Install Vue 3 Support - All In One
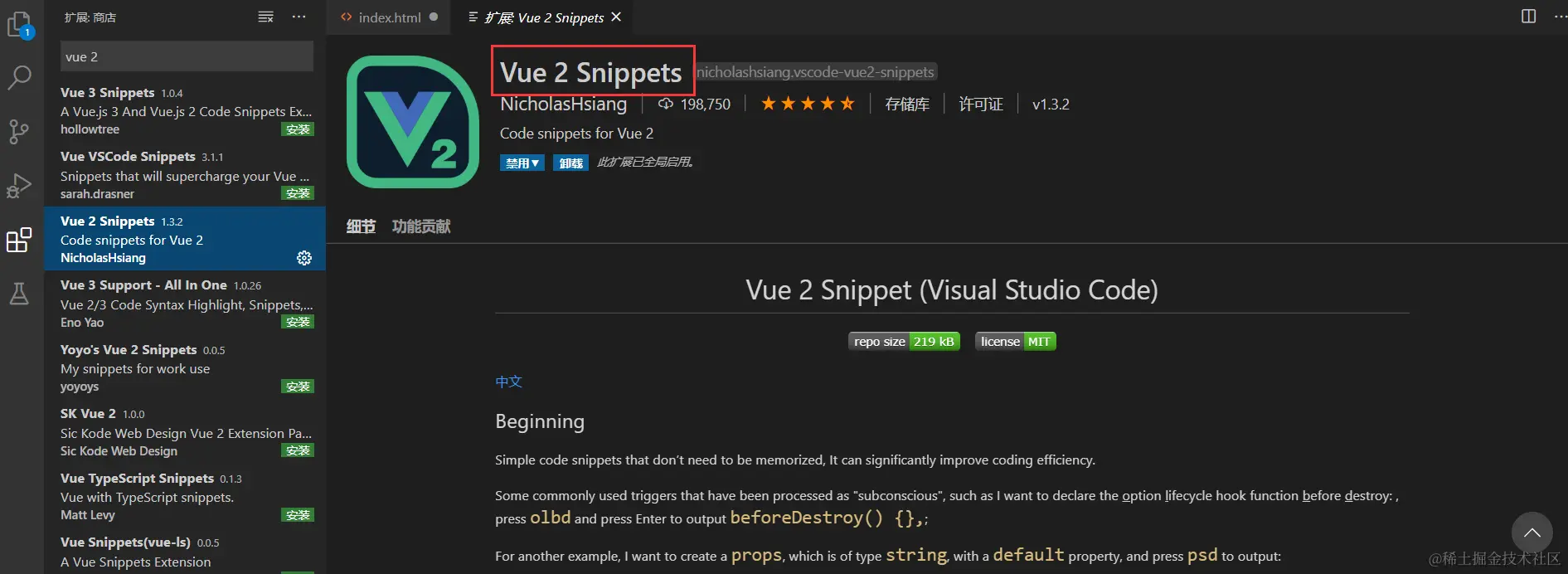Screen dimensions: 1568x574 (298, 322)
